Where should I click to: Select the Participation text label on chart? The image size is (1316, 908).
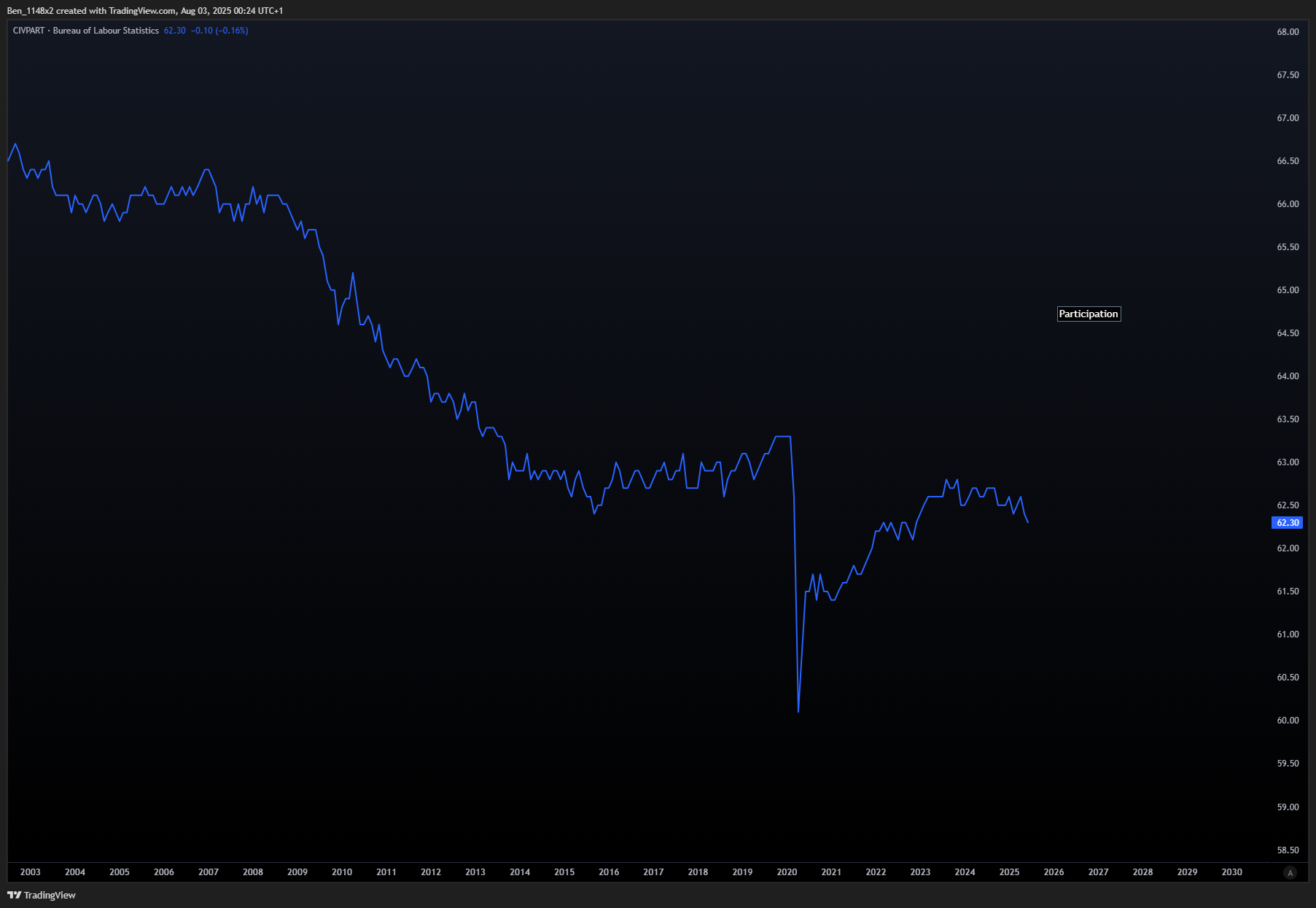coord(1089,314)
